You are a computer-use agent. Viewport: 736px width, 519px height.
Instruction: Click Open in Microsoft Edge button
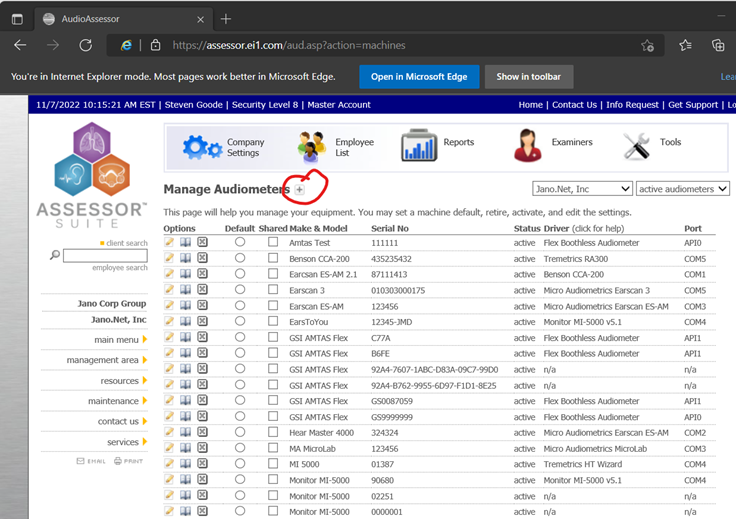tap(419, 76)
